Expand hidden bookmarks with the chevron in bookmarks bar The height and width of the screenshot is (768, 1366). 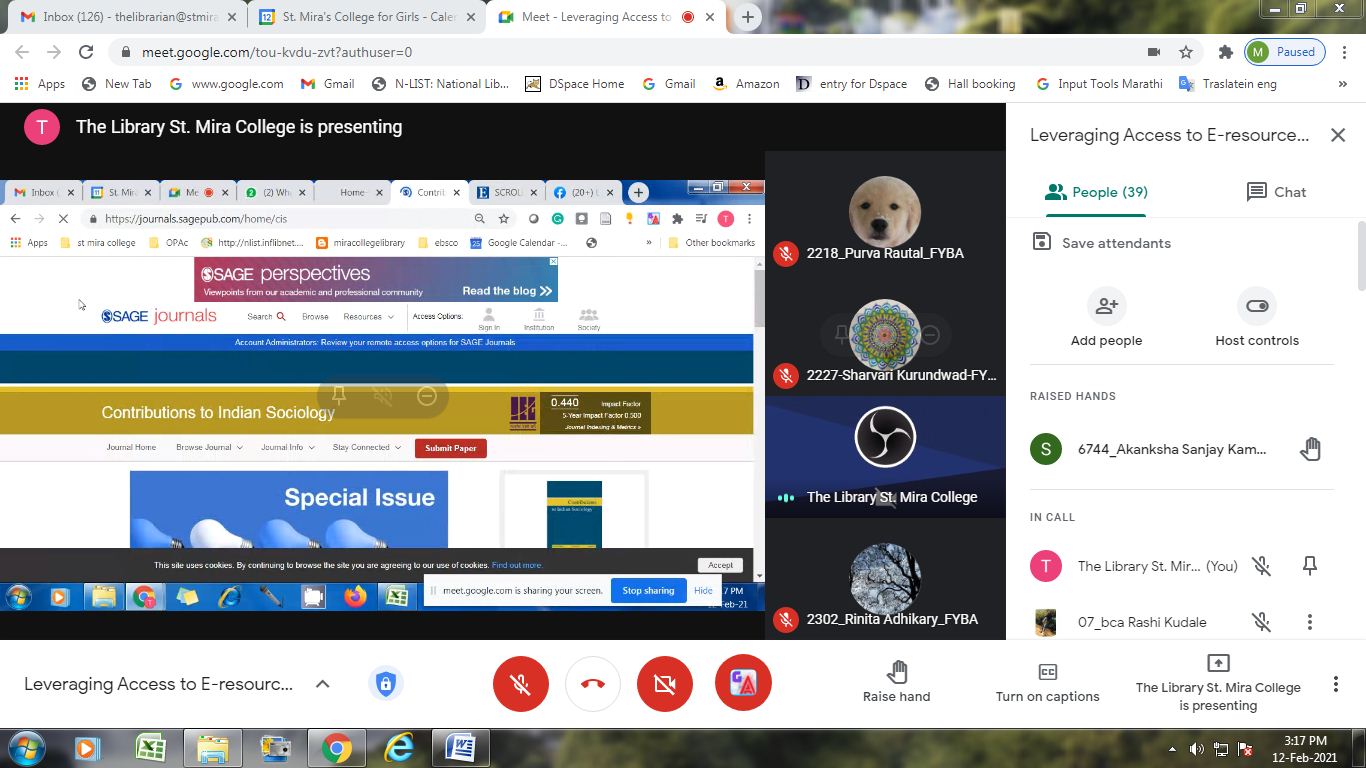pyautogui.click(x=1343, y=84)
